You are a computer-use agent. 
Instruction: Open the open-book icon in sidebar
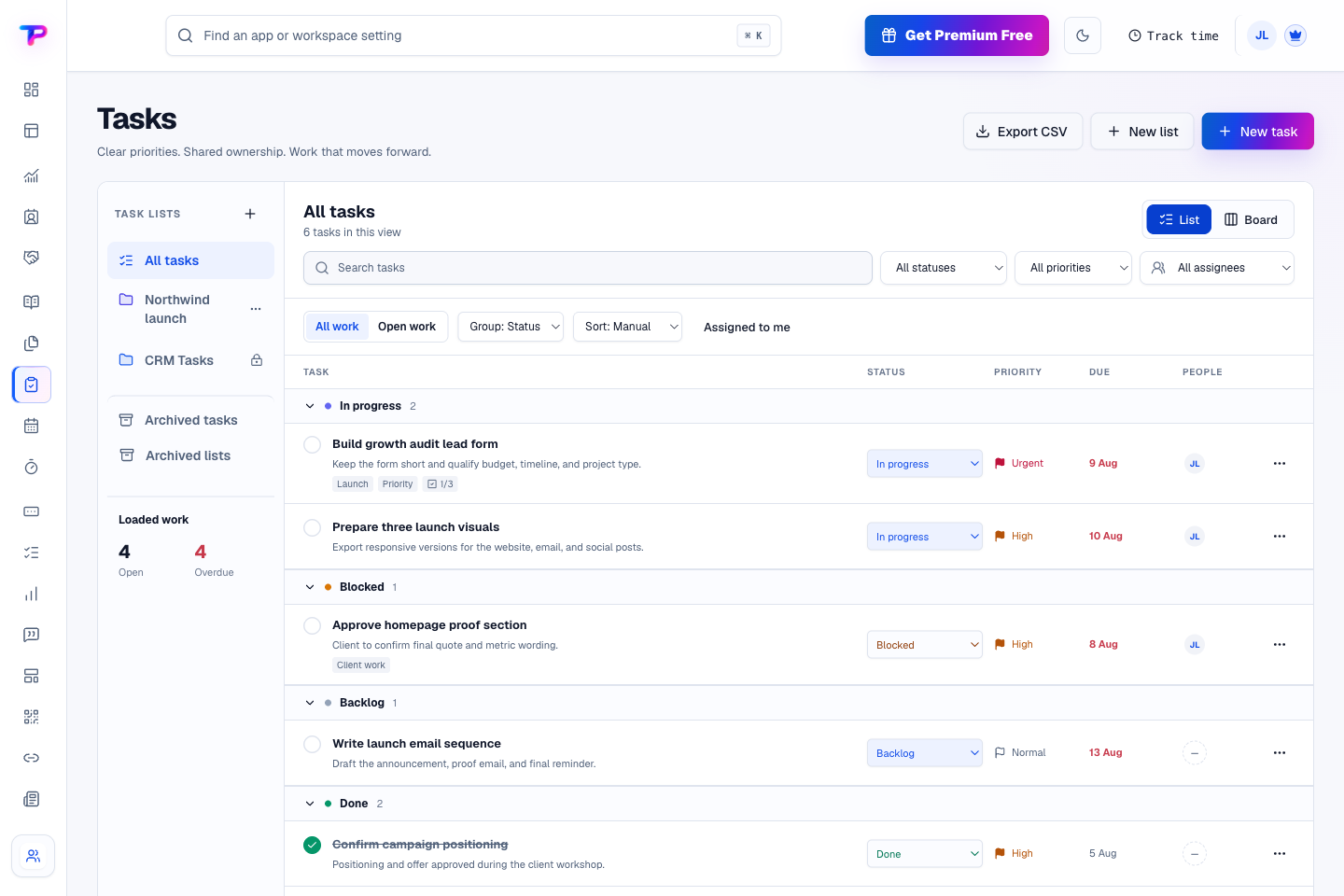pos(31,302)
